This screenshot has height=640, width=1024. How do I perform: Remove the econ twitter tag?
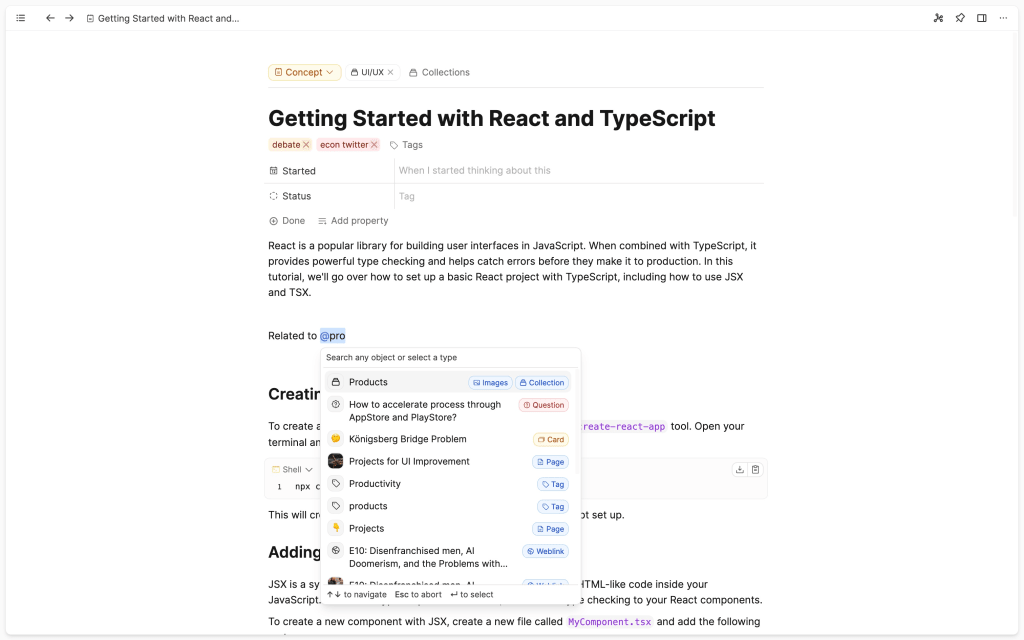[x=374, y=145]
